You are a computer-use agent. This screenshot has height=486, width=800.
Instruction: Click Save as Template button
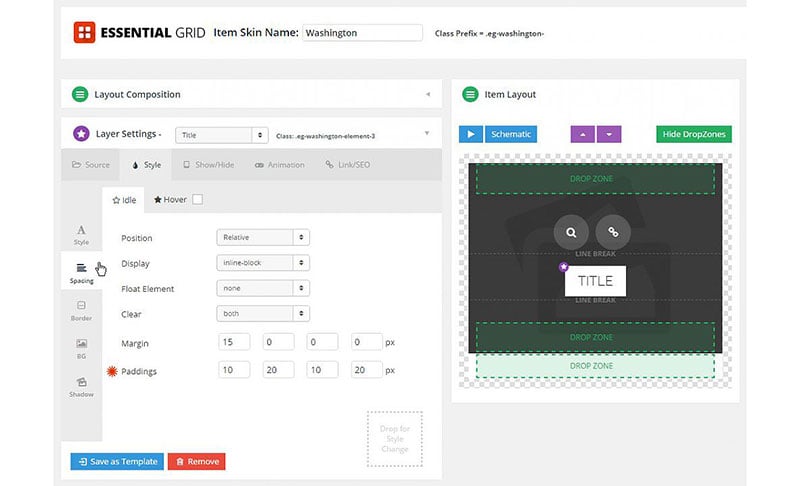(117, 462)
